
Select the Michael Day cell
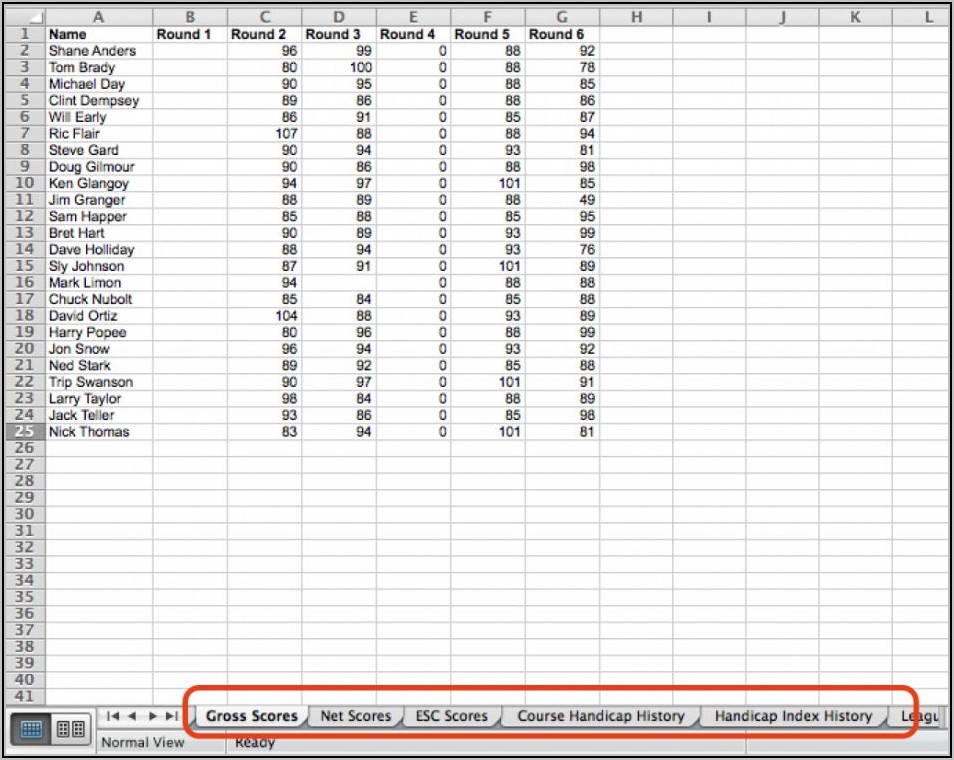coord(99,83)
